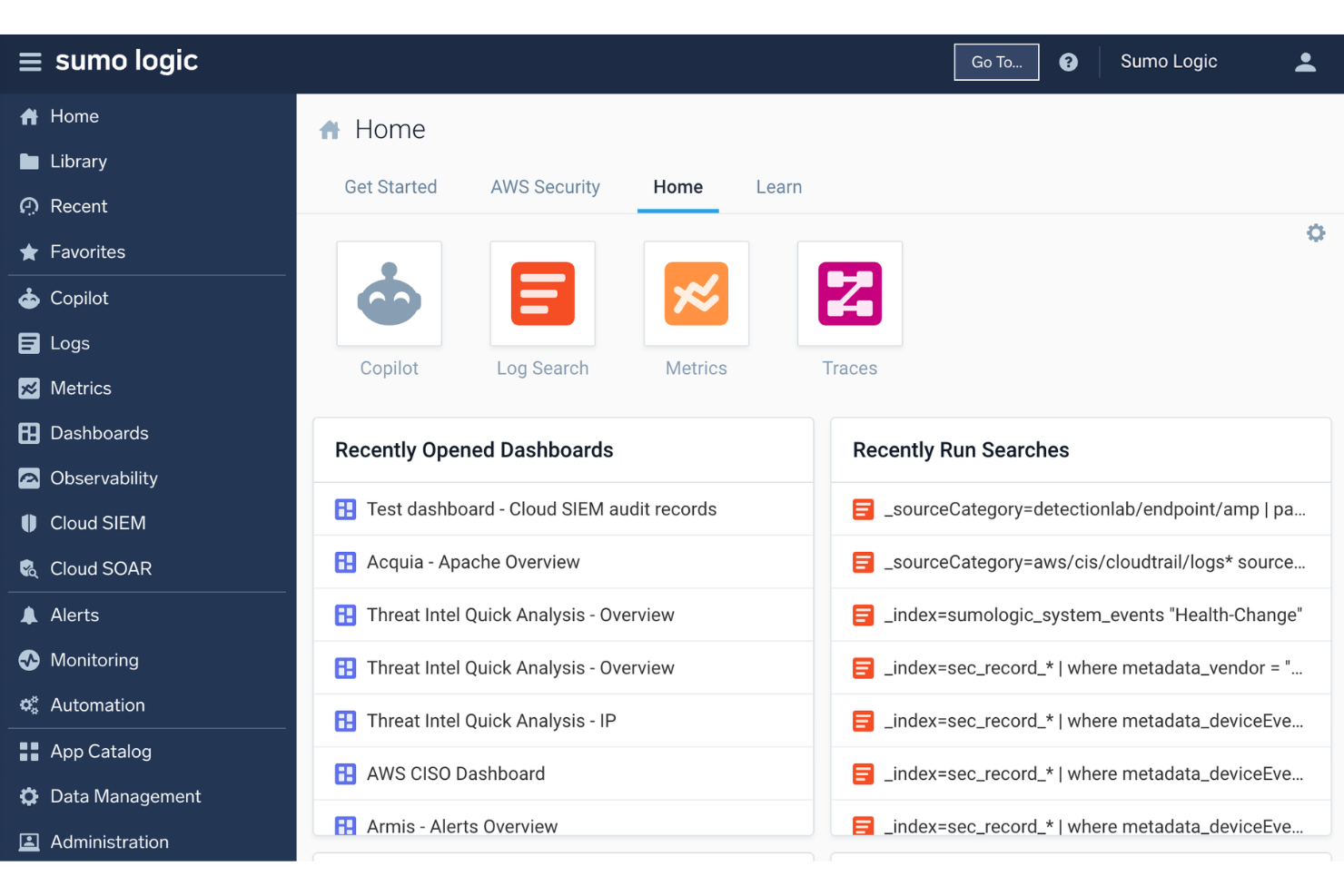Click the Log Search tile

click(x=542, y=293)
